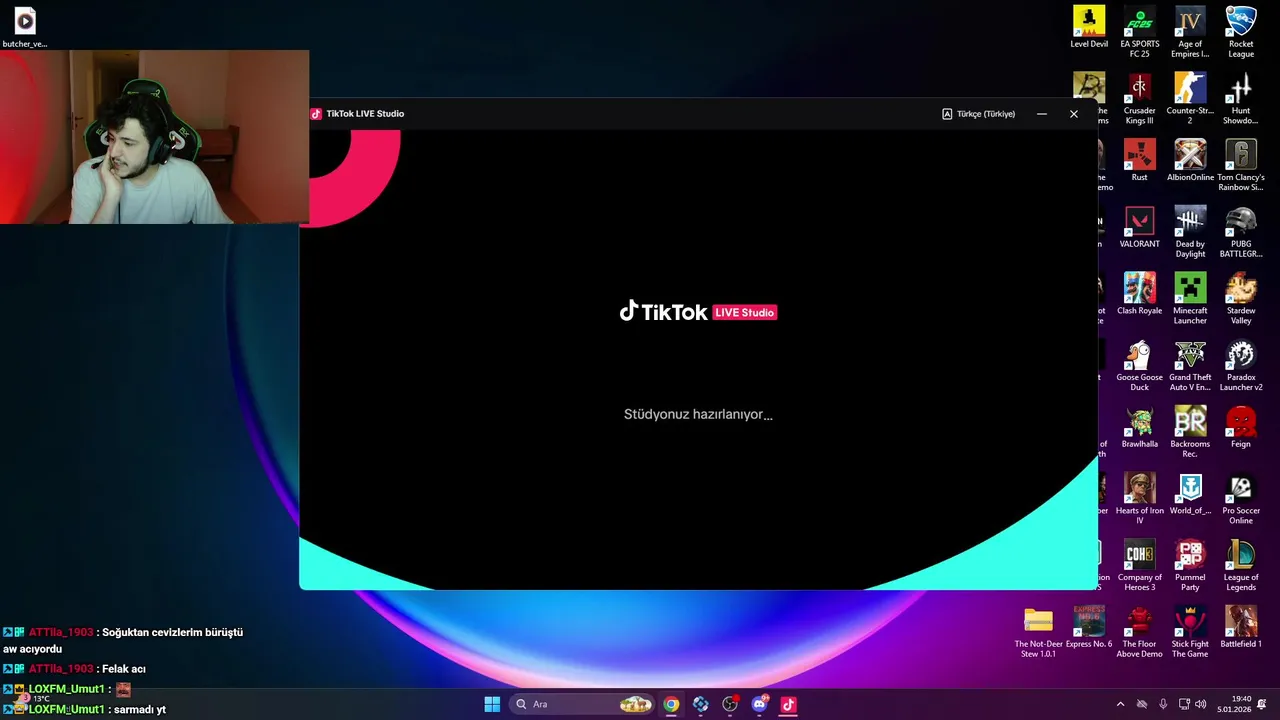
Task: Click the TikTok logo in the title bar
Action: (316, 114)
